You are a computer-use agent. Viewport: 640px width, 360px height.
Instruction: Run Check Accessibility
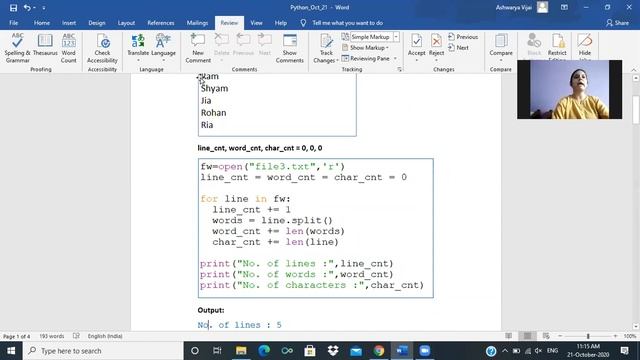click(x=102, y=48)
